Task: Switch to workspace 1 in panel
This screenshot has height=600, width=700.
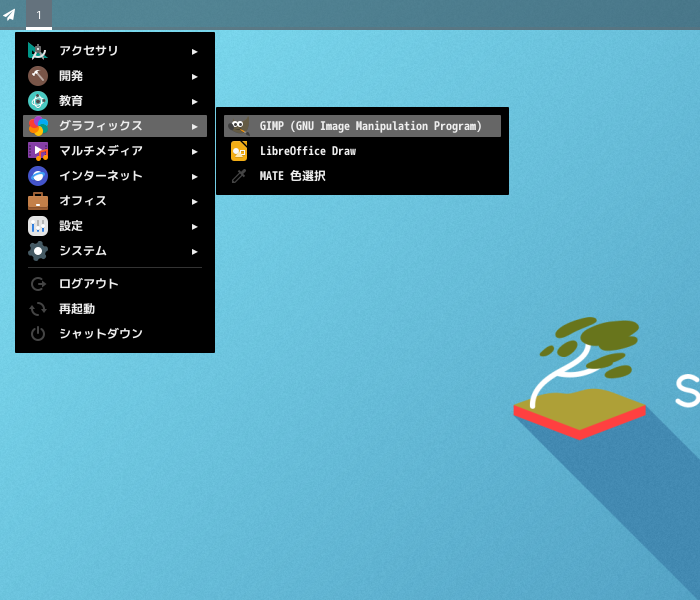Action: point(39,15)
